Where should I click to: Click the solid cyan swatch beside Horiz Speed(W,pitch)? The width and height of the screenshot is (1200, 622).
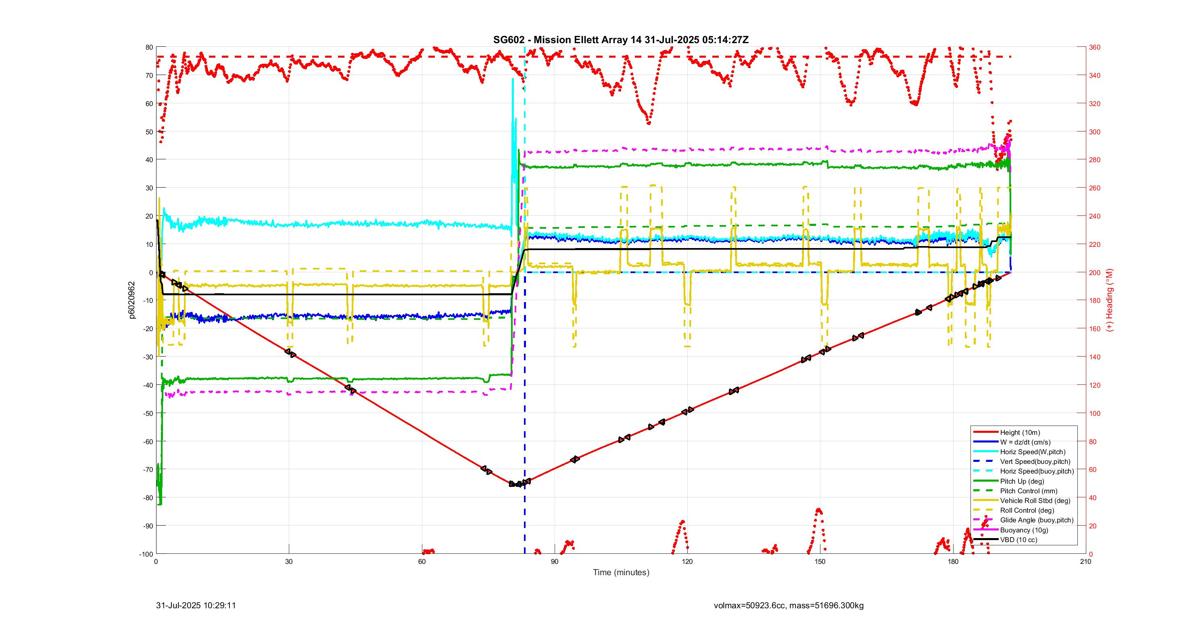pyautogui.click(x=984, y=452)
